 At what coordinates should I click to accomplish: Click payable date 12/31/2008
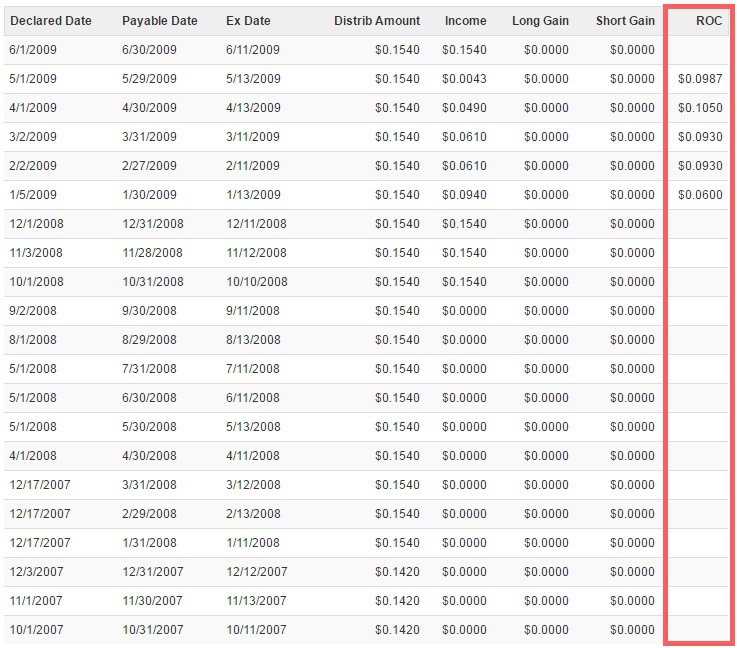[153, 224]
